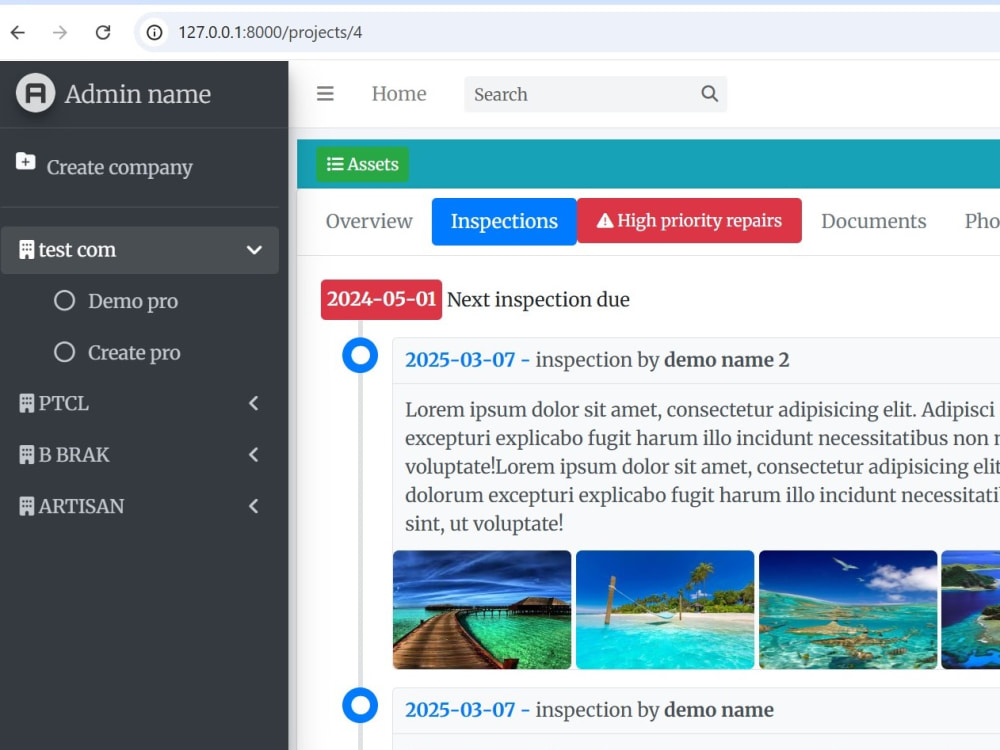Viewport: 1000px width, 750px height.
Task: Open Create pro in sidebar
Action: point(134,353)
